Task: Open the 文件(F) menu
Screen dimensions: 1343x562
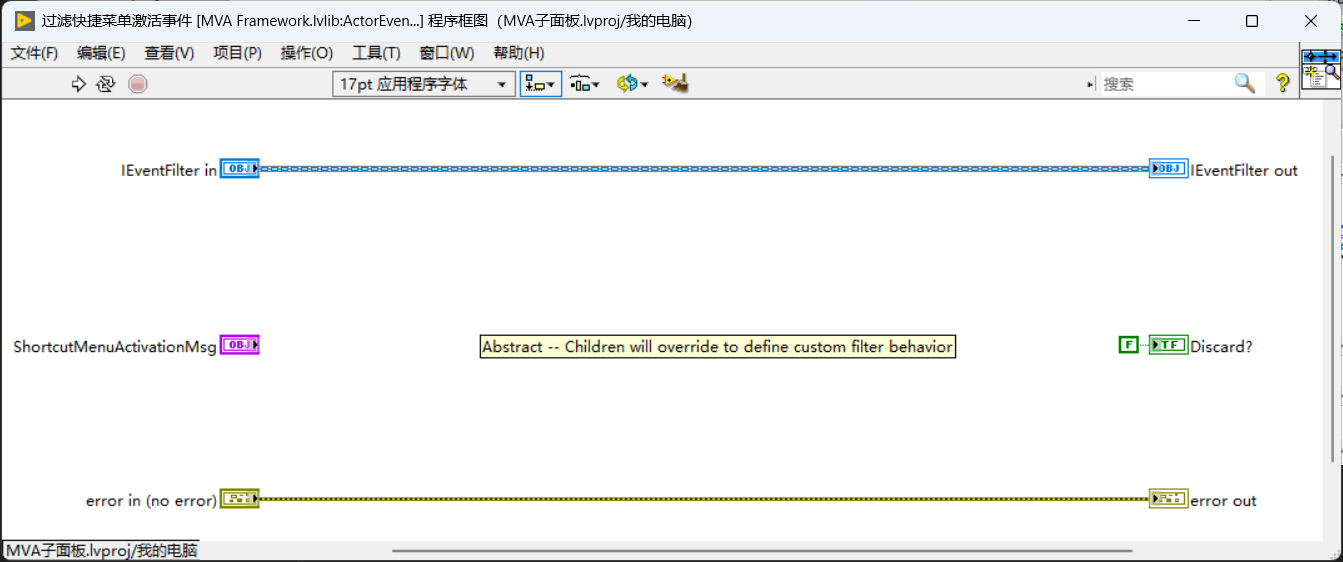Action: point(34,53)
